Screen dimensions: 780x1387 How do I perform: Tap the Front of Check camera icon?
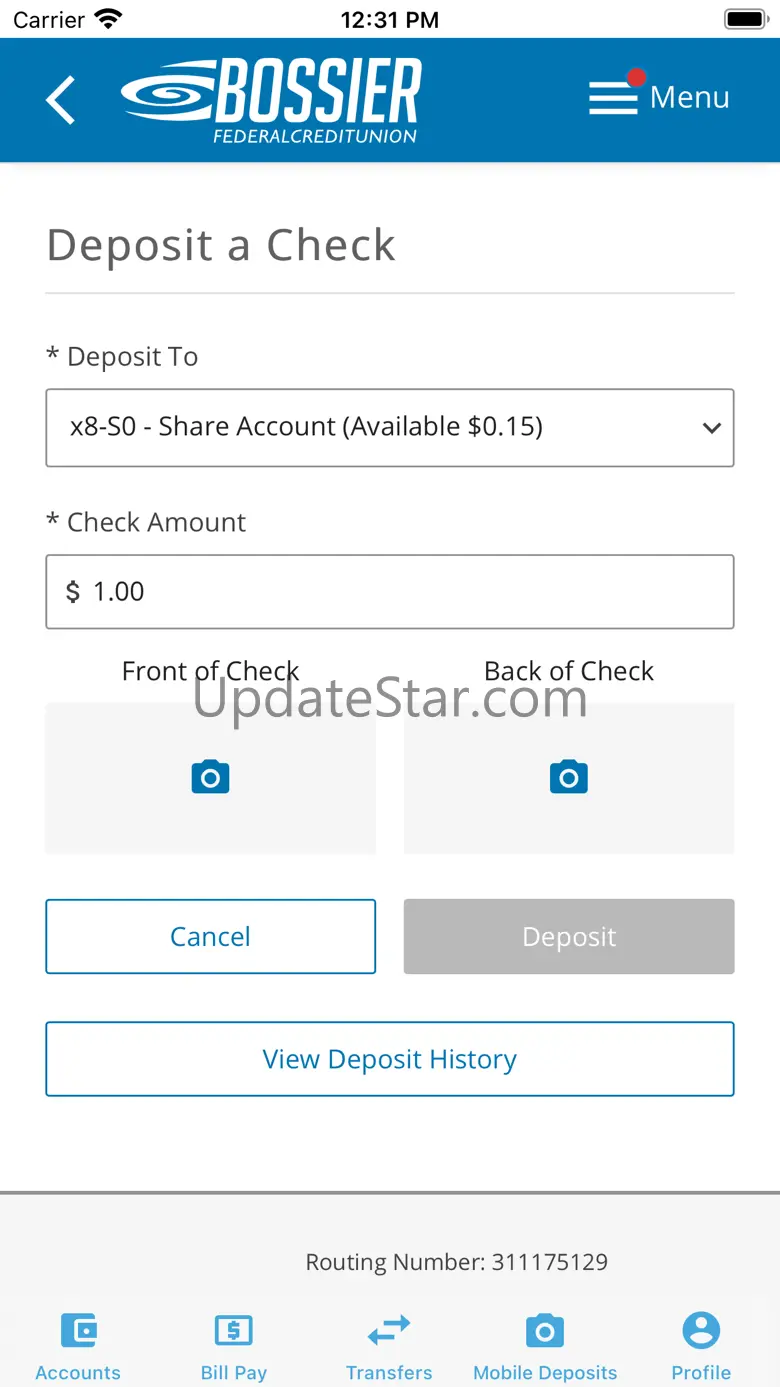[x=210, y=777]
